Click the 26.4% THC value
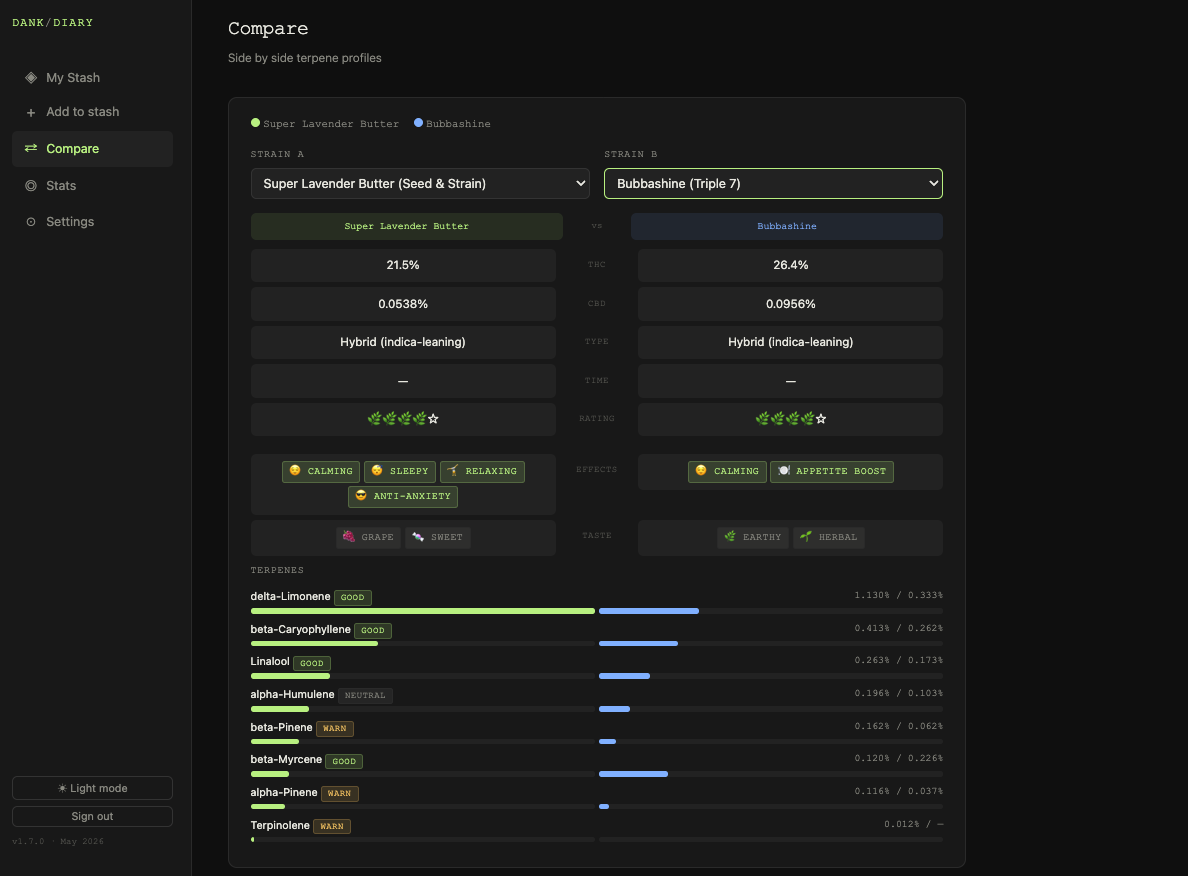This screenshot has width=1188, height=876. [790, 265]
